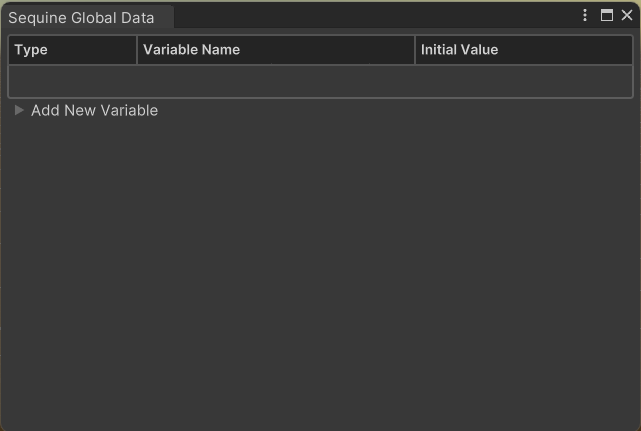Close the Sequine Global Data window
The image size is (641, 431).
point(627,16)
